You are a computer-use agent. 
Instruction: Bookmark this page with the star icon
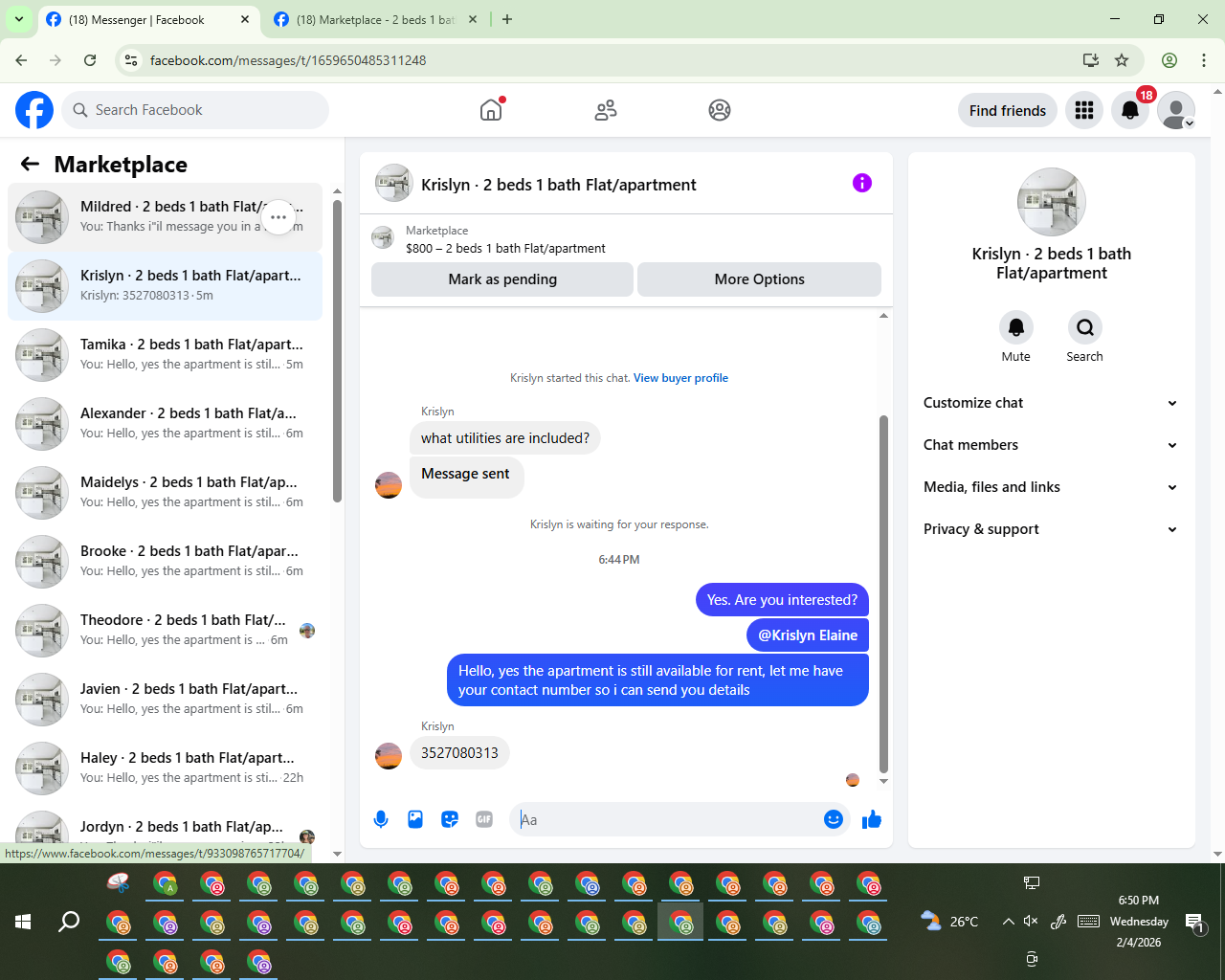tap(1122, 60)
